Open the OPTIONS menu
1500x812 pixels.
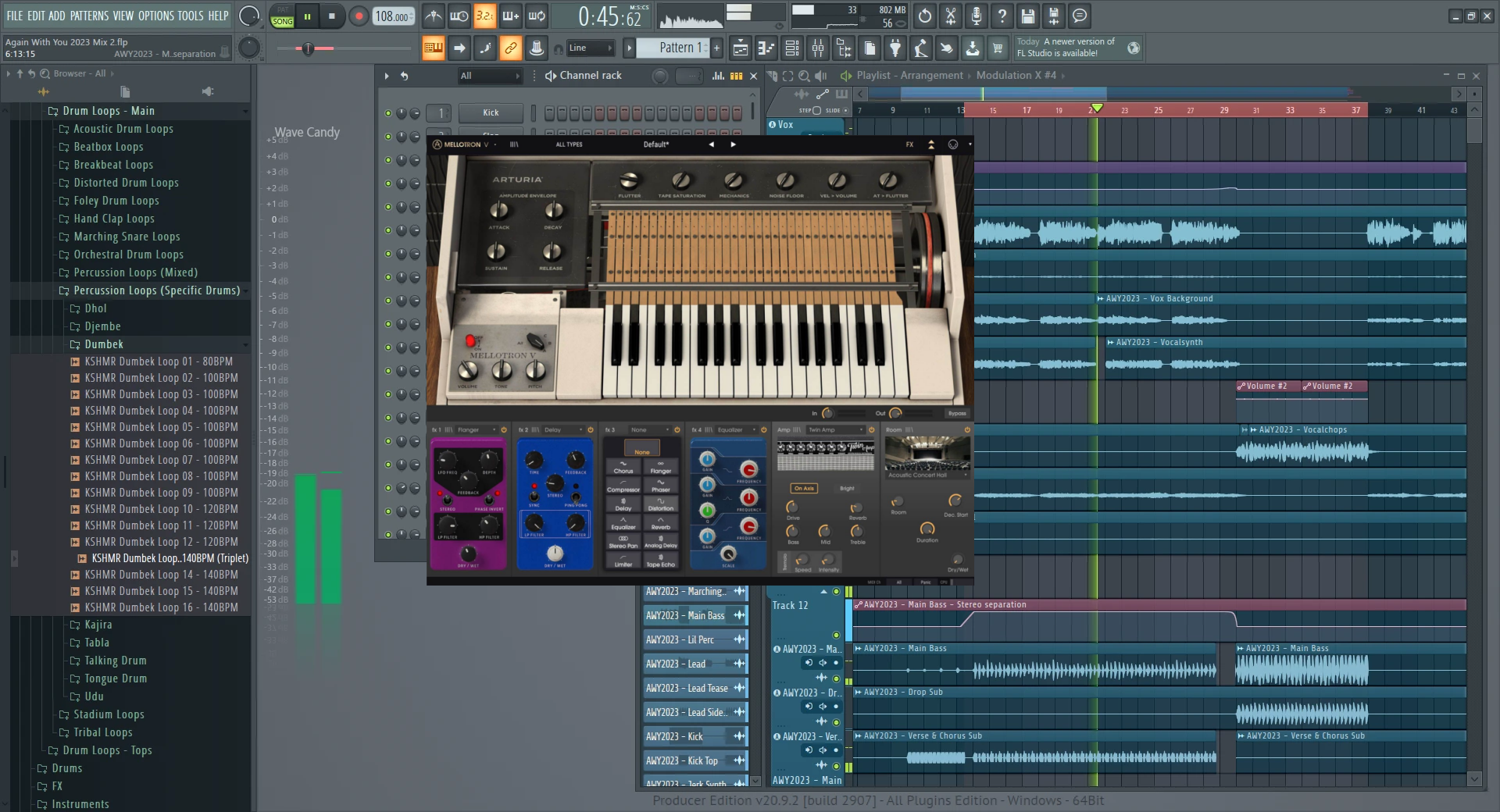[x=156, y=16]
